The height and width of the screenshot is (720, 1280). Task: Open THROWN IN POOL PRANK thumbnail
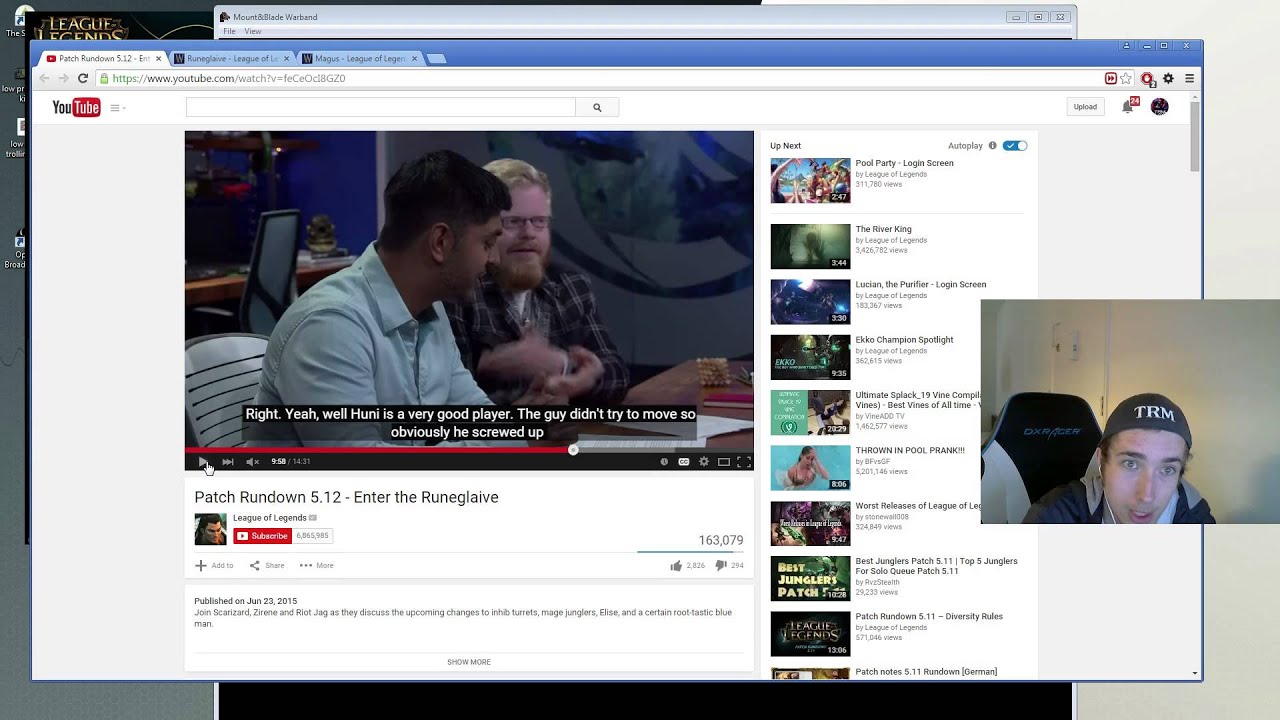(x=810, y=468)
